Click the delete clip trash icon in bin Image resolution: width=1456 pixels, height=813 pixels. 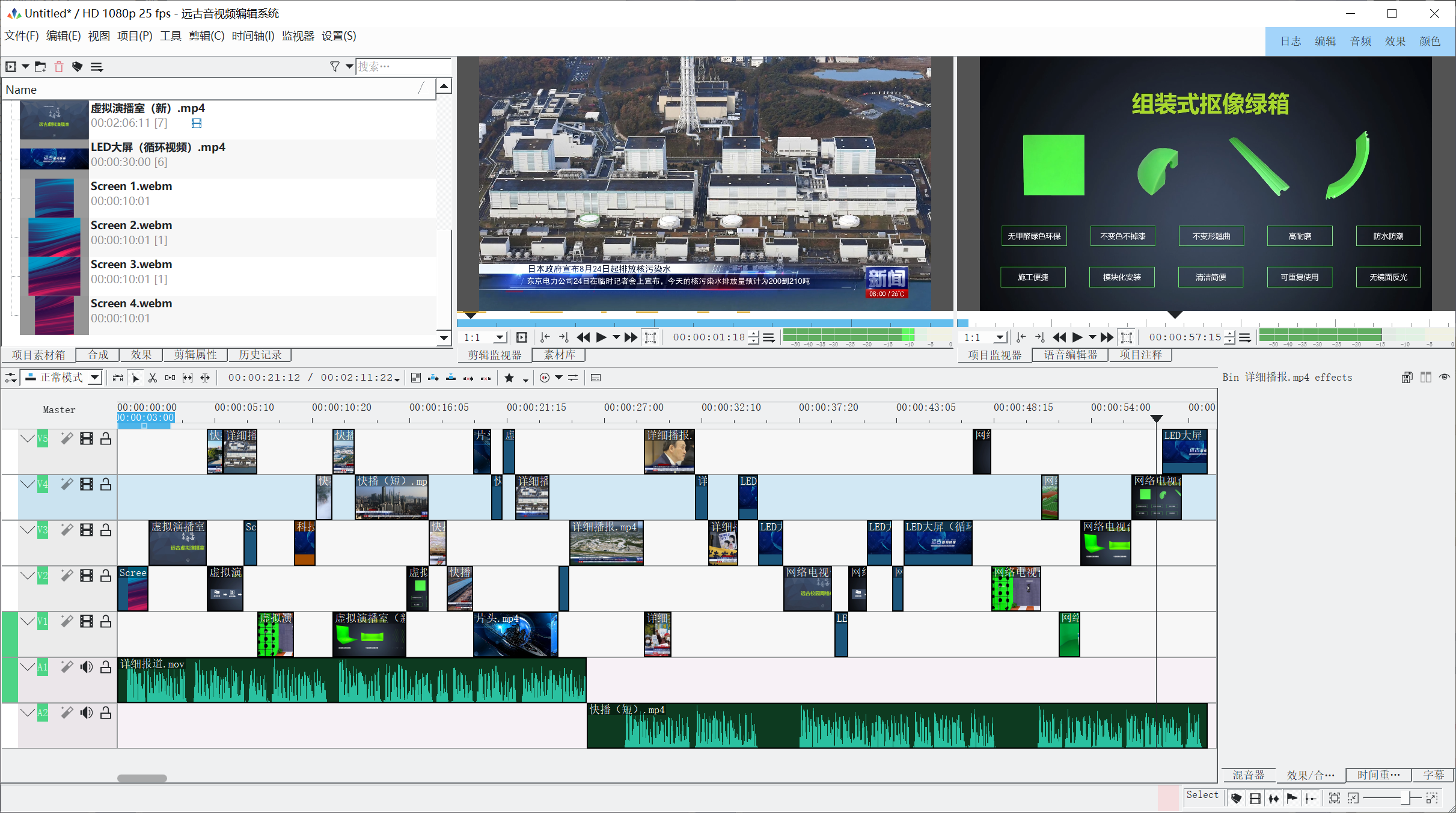click(59, 67)
